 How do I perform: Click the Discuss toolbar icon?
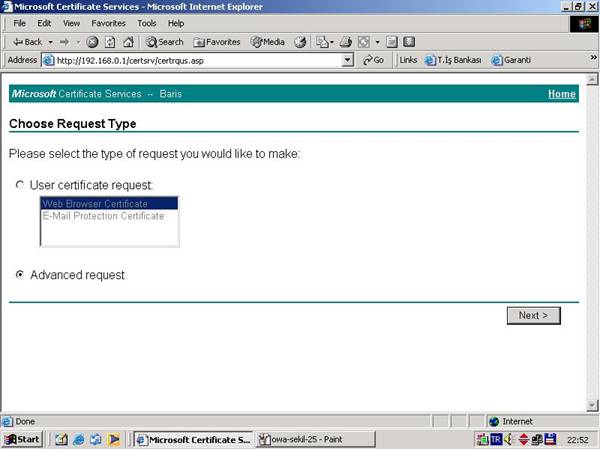pyautogui.click(x=391, y=42)
